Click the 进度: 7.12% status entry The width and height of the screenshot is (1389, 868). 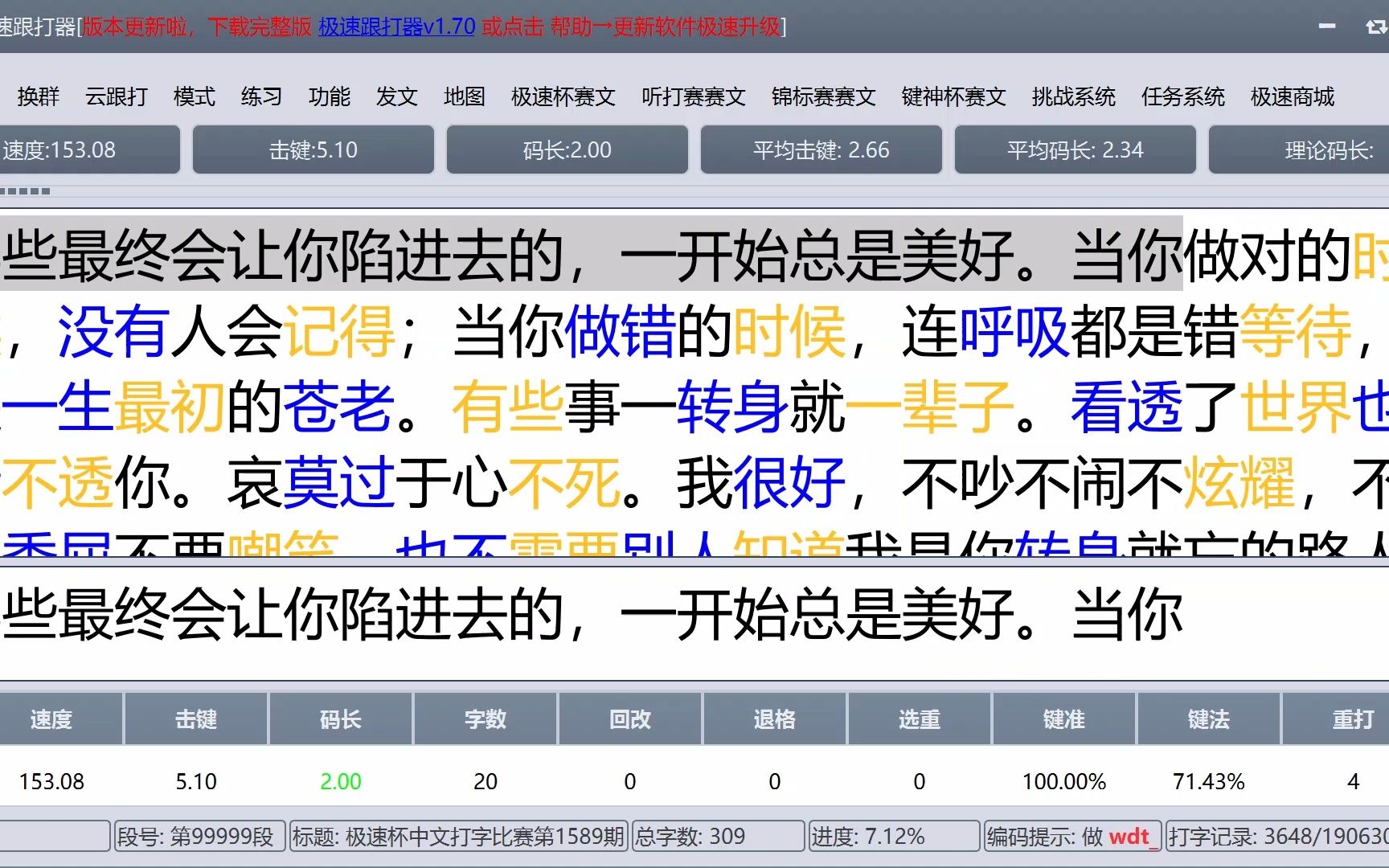[894, 837]
